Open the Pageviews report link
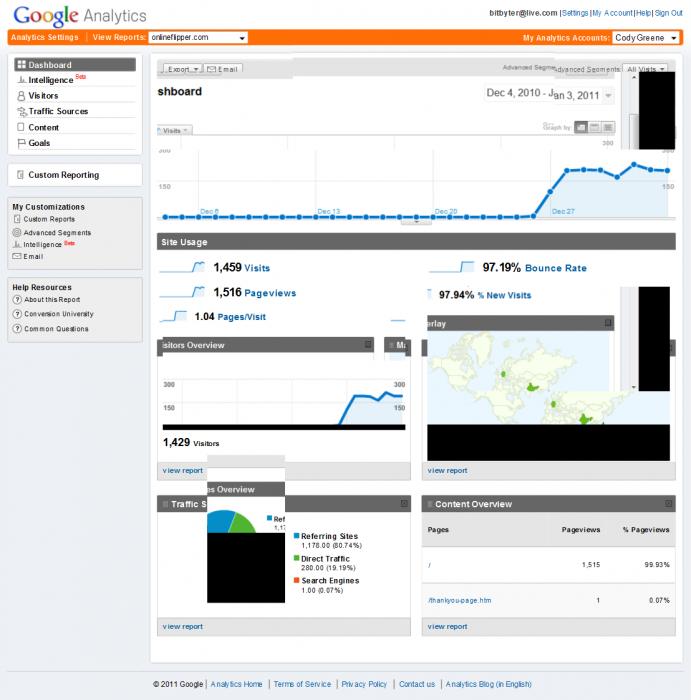Viewport: 691px width, 700px height. click(270, 293)
